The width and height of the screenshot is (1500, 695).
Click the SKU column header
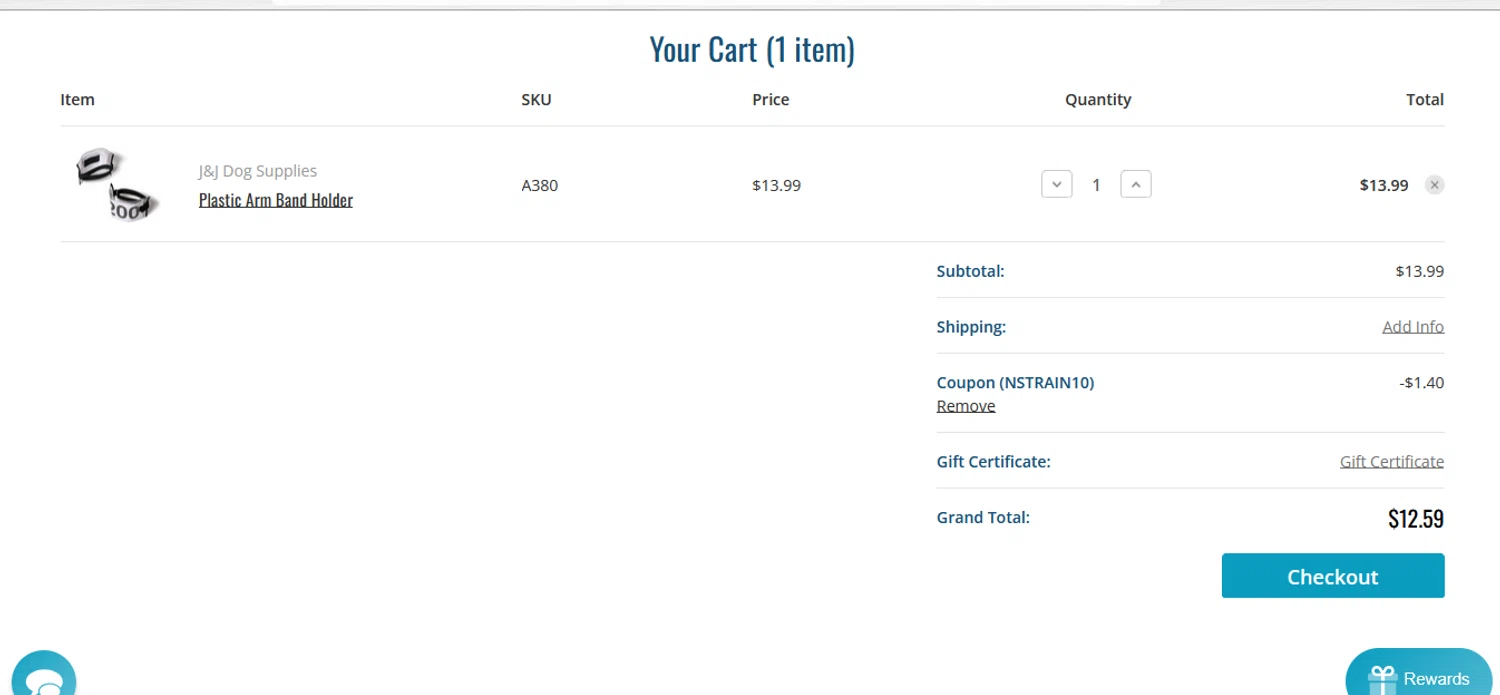point(536,99)
